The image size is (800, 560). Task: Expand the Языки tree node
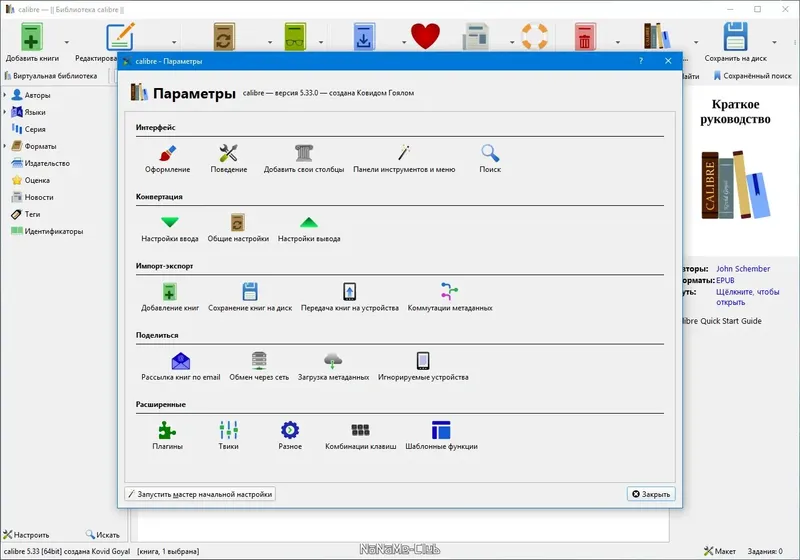pyautogui.click(x=5, y=112)
